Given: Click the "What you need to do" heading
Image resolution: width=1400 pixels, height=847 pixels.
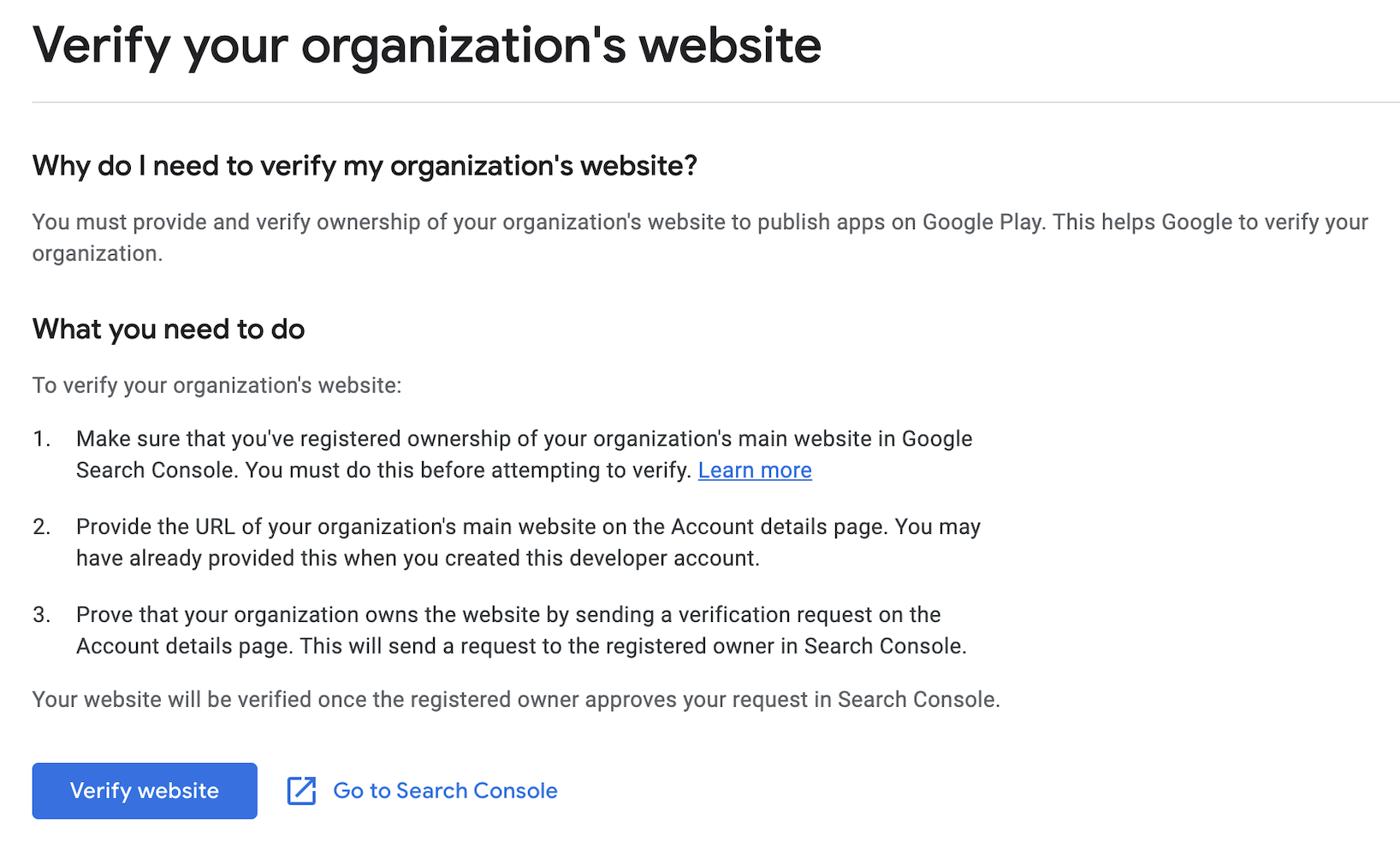Looking at the screenshot, I should point(169,329).
